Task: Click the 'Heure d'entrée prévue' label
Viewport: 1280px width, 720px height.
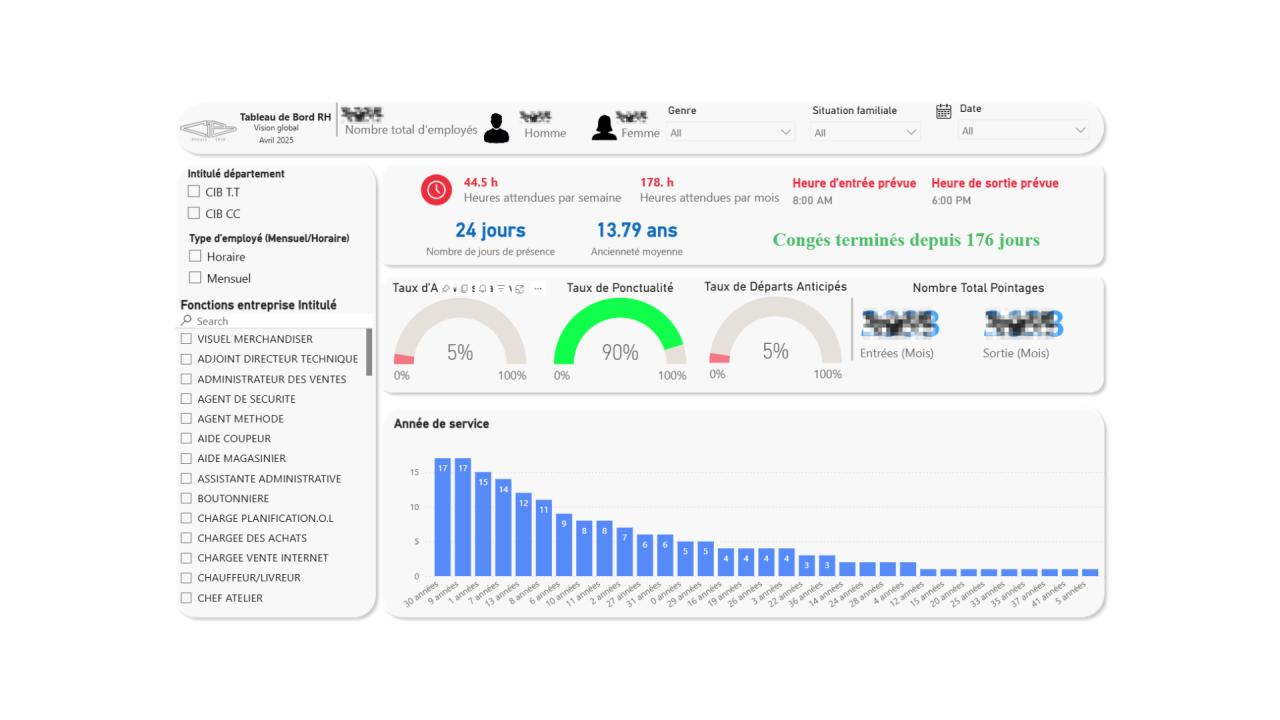Action: tap(854, 183)
